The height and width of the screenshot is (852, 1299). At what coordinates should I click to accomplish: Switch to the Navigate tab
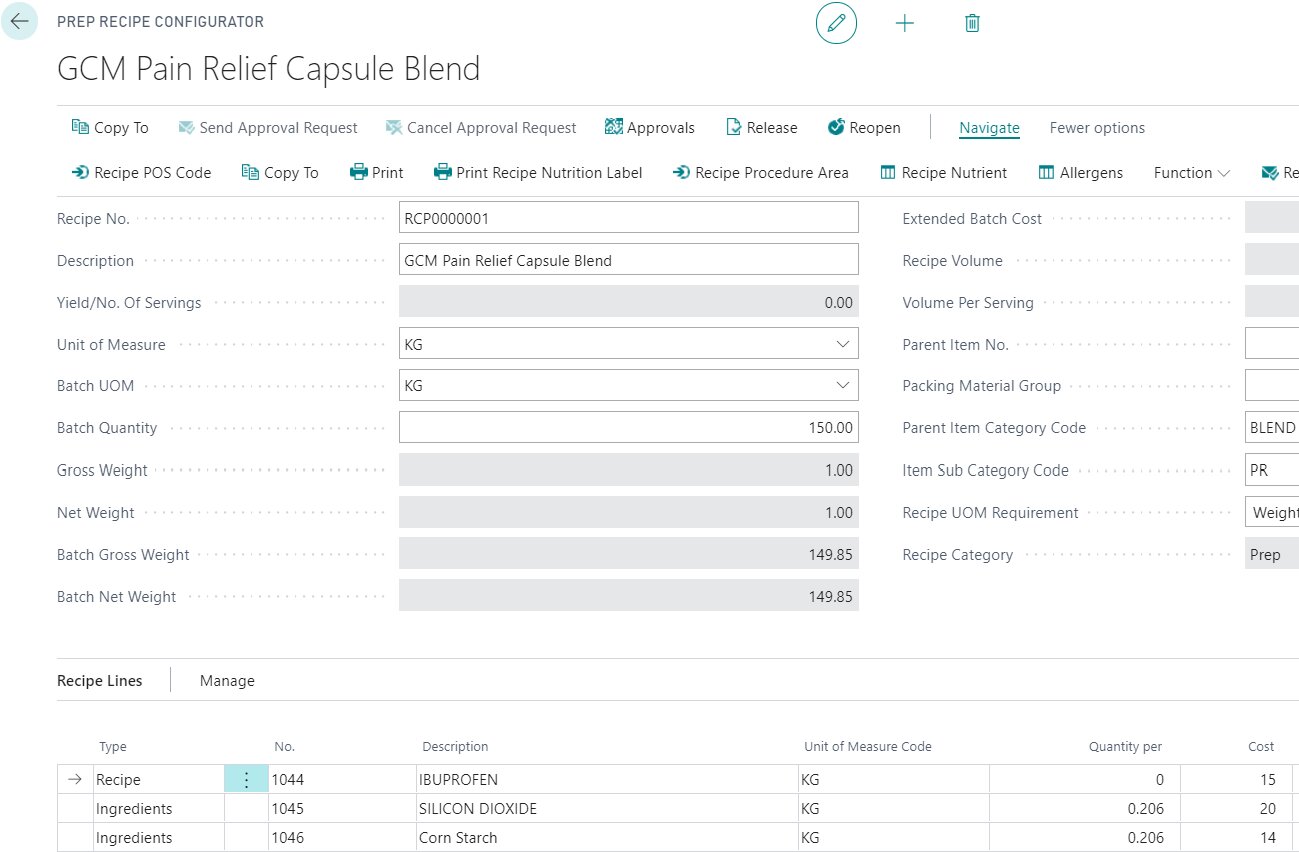coord(989,128)
